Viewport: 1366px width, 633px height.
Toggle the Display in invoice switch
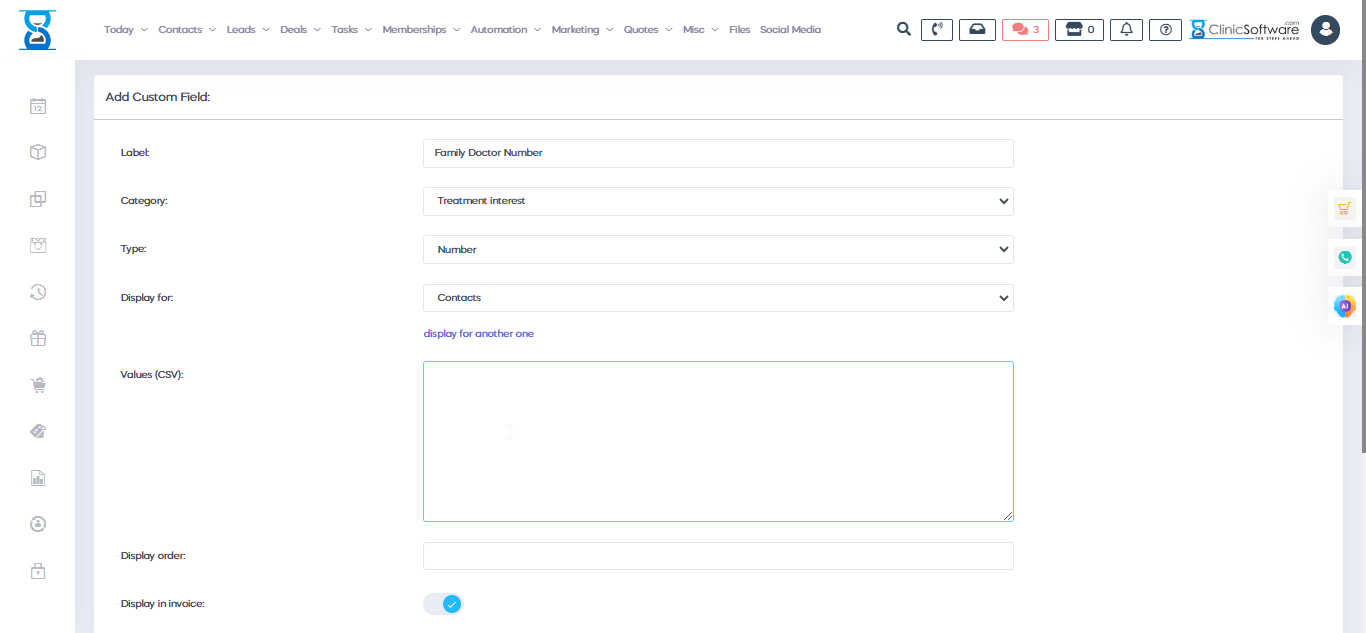click(443, 604)
